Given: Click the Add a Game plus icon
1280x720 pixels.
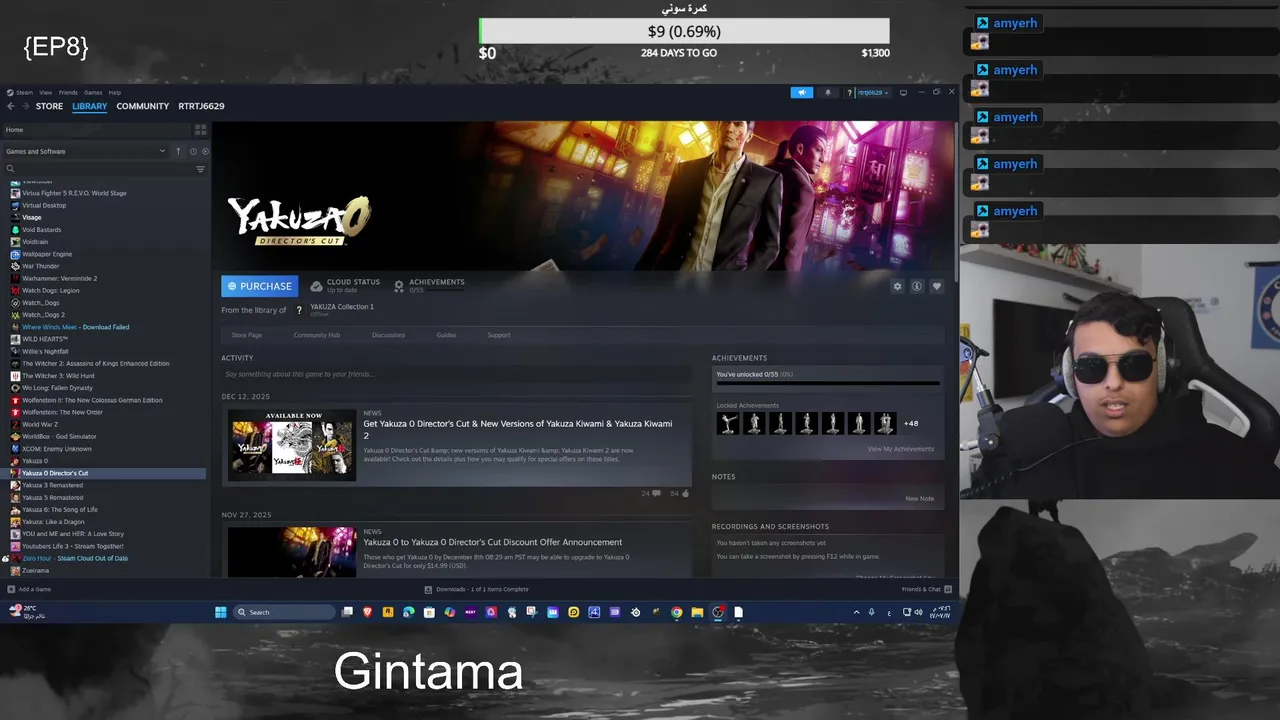Looking at the screenshot, I should coord(11,589).
